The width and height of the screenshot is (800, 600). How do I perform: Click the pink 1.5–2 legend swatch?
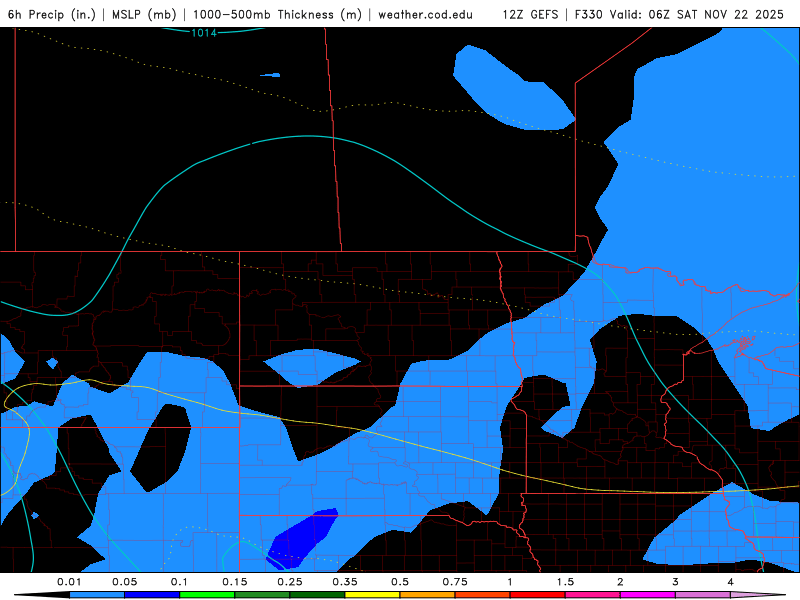pos(593,595)
